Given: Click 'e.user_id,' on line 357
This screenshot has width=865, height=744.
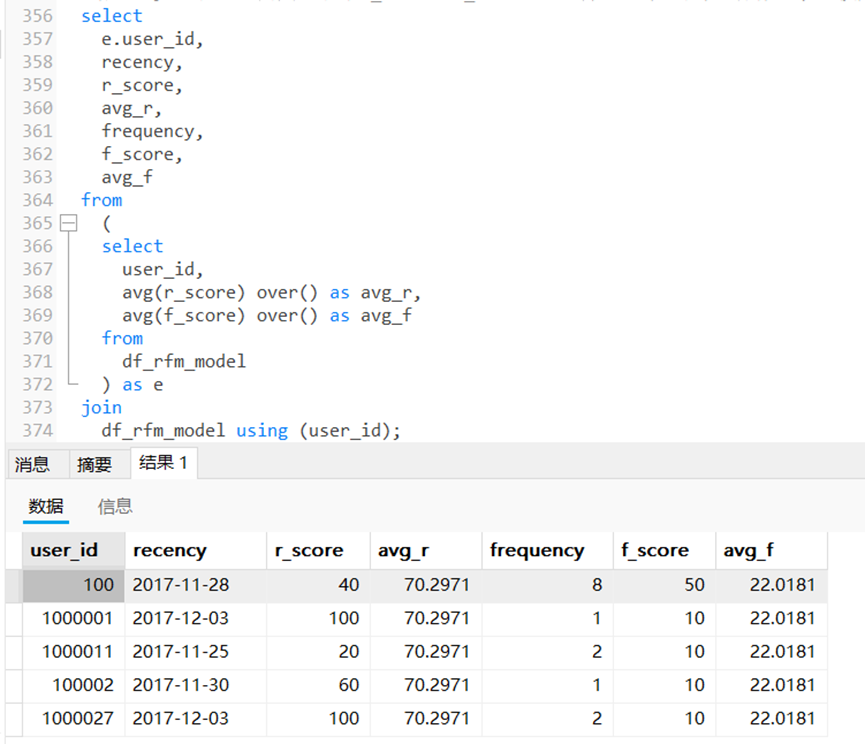Looking at the screenshot, I should coord(152,40).
